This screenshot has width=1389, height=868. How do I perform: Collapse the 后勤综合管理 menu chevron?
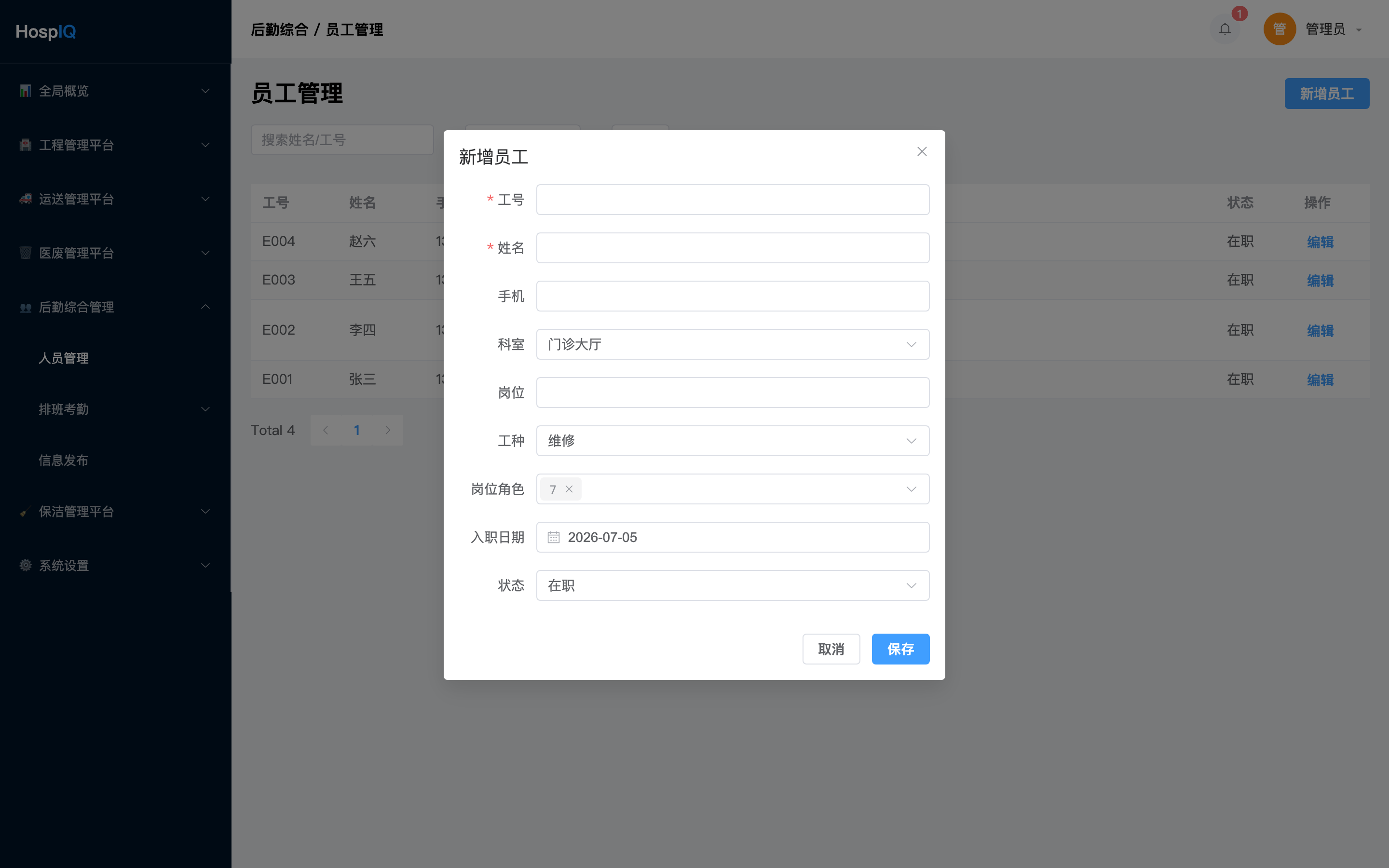(x=205, y=307)
